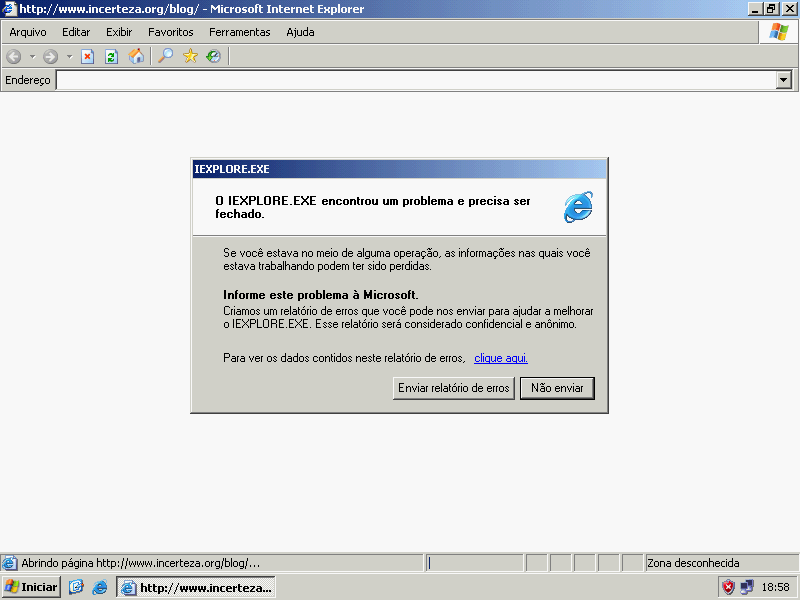Click the 'Não enviar' button
This screenshot has width=800, height=600.
click(x=557, y=388)
